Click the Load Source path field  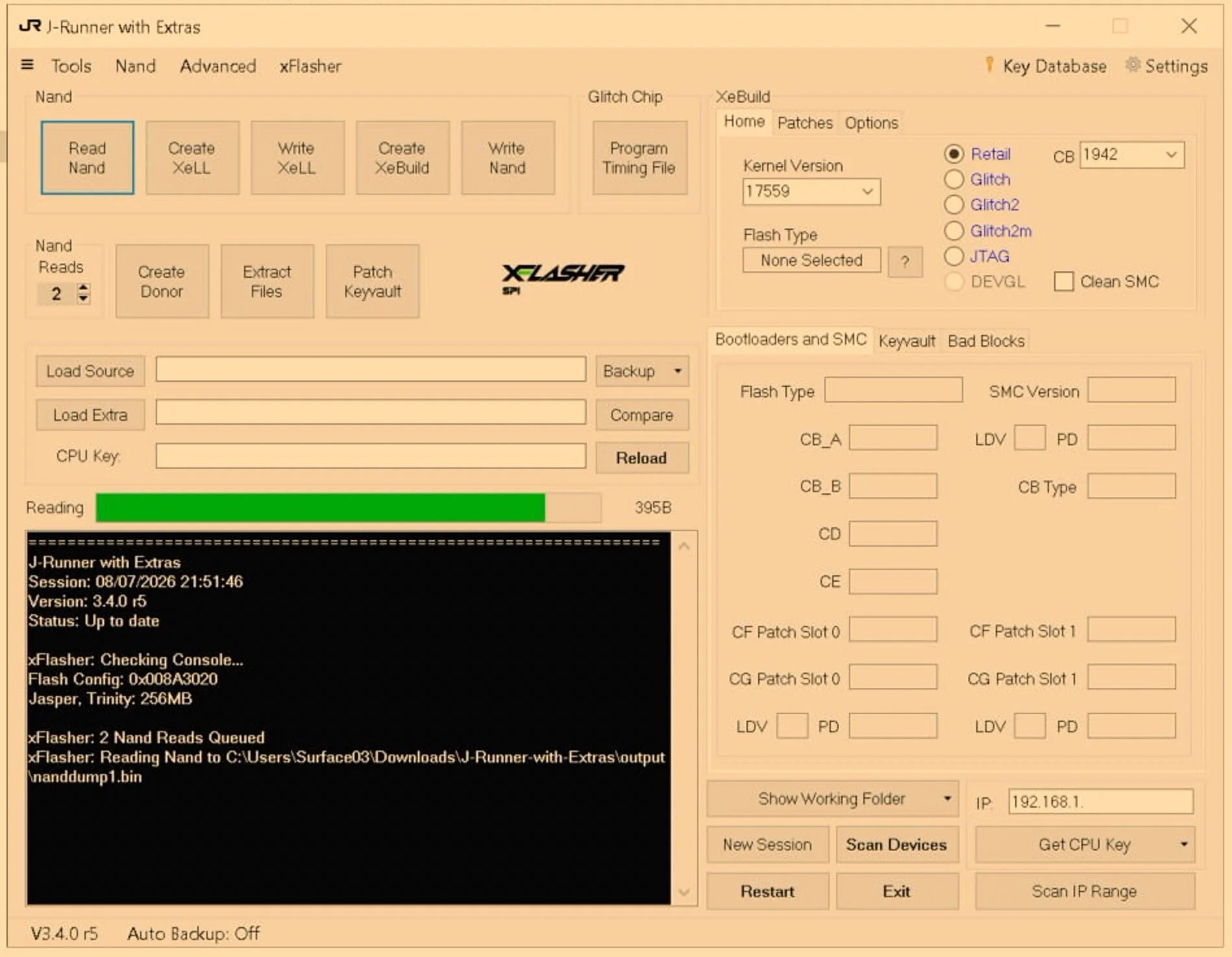[x=371, y=369]
